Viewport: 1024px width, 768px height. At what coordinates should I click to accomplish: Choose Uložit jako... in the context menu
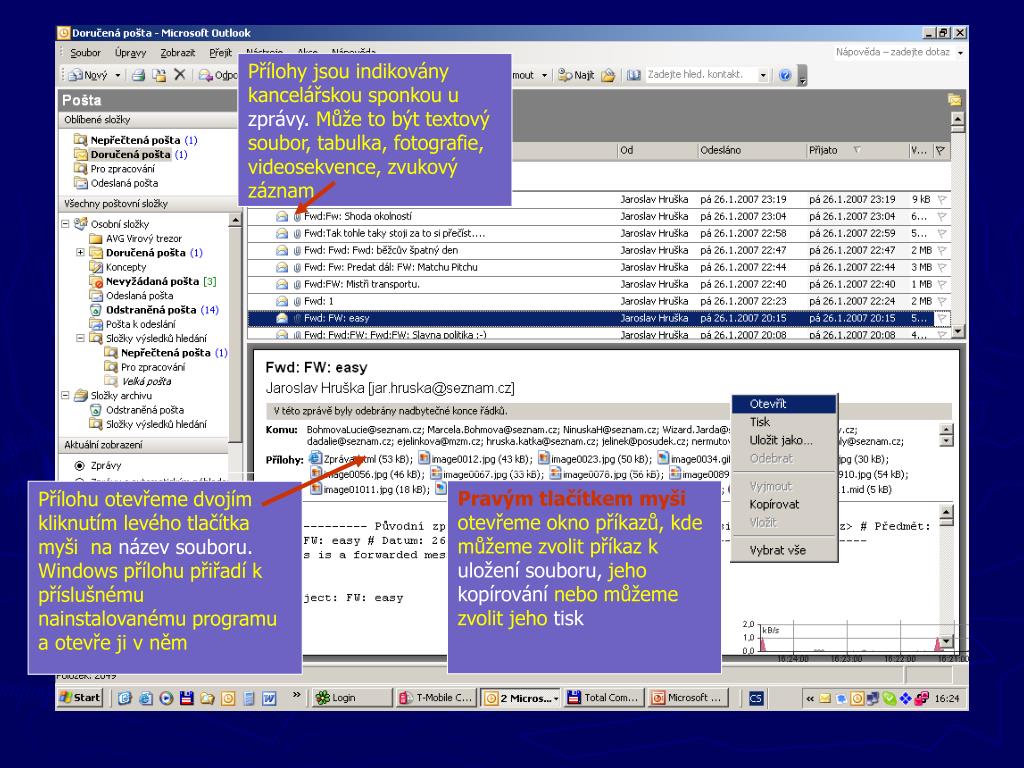pos(784,440)
